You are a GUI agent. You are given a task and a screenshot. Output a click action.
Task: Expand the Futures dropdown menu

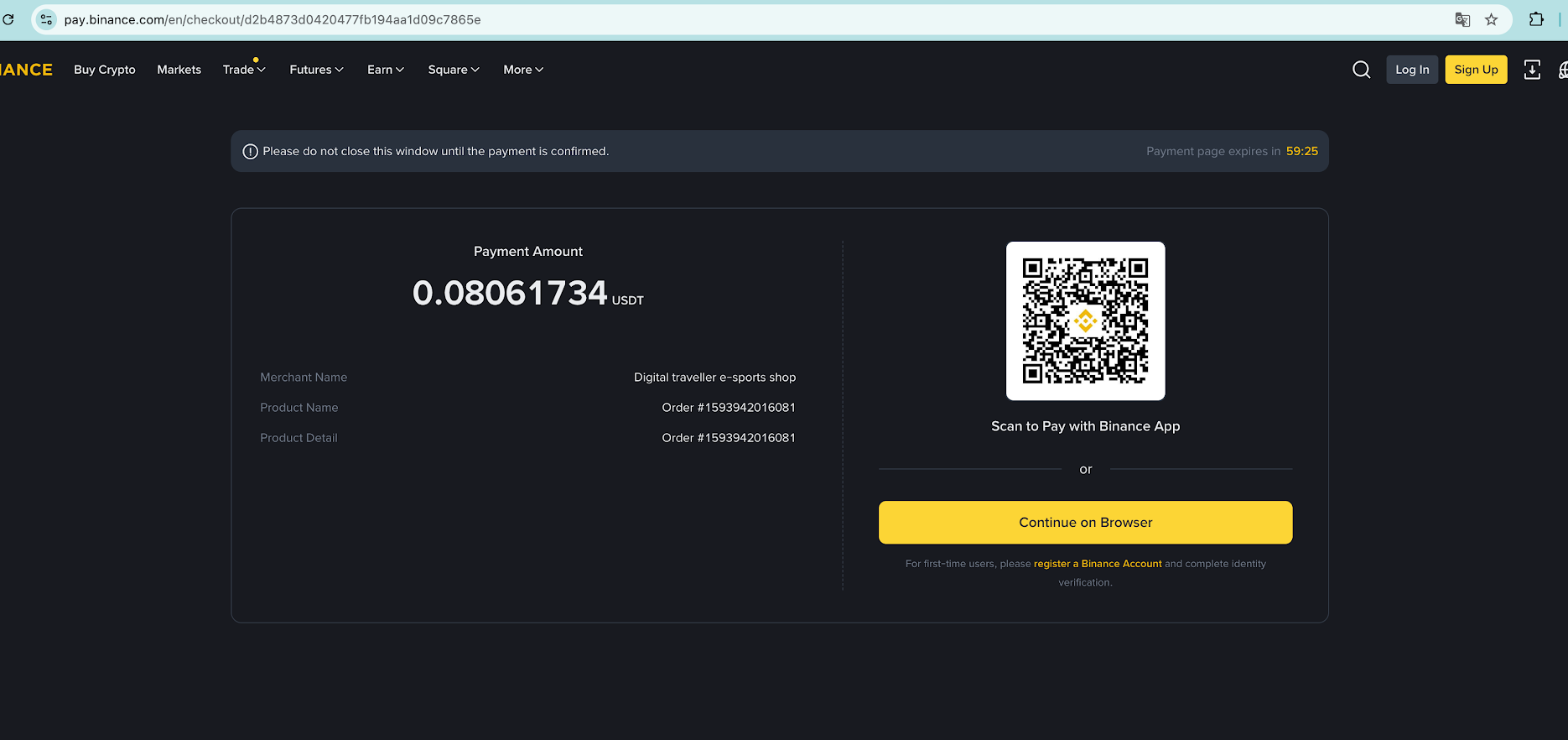(x=316, y=70)
